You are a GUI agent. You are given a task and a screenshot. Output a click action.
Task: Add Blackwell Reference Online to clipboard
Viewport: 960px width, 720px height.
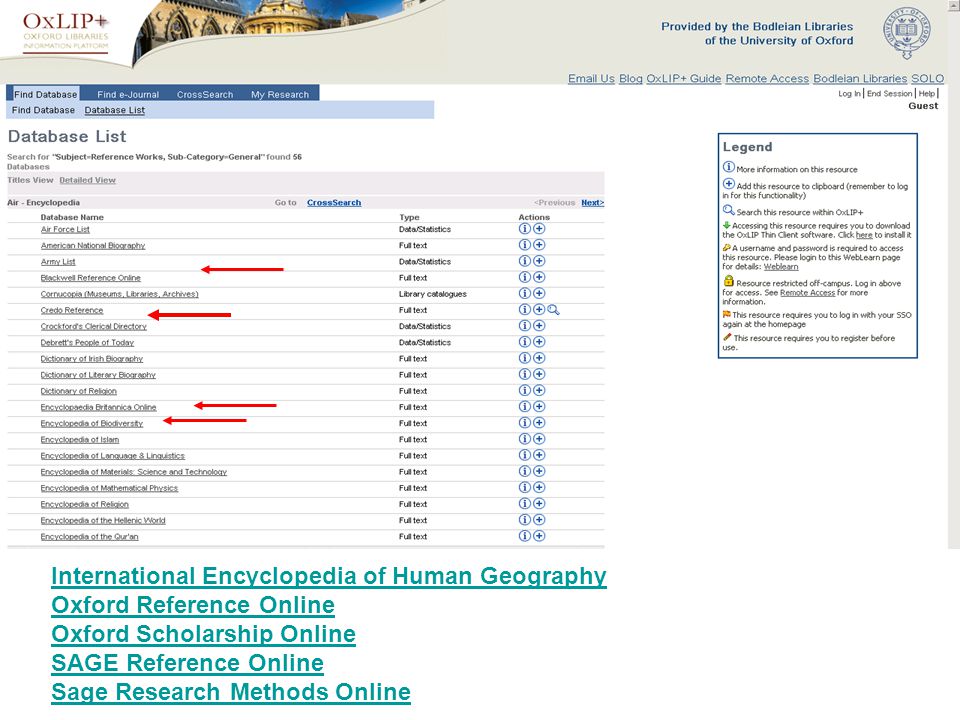click(539, 277)
